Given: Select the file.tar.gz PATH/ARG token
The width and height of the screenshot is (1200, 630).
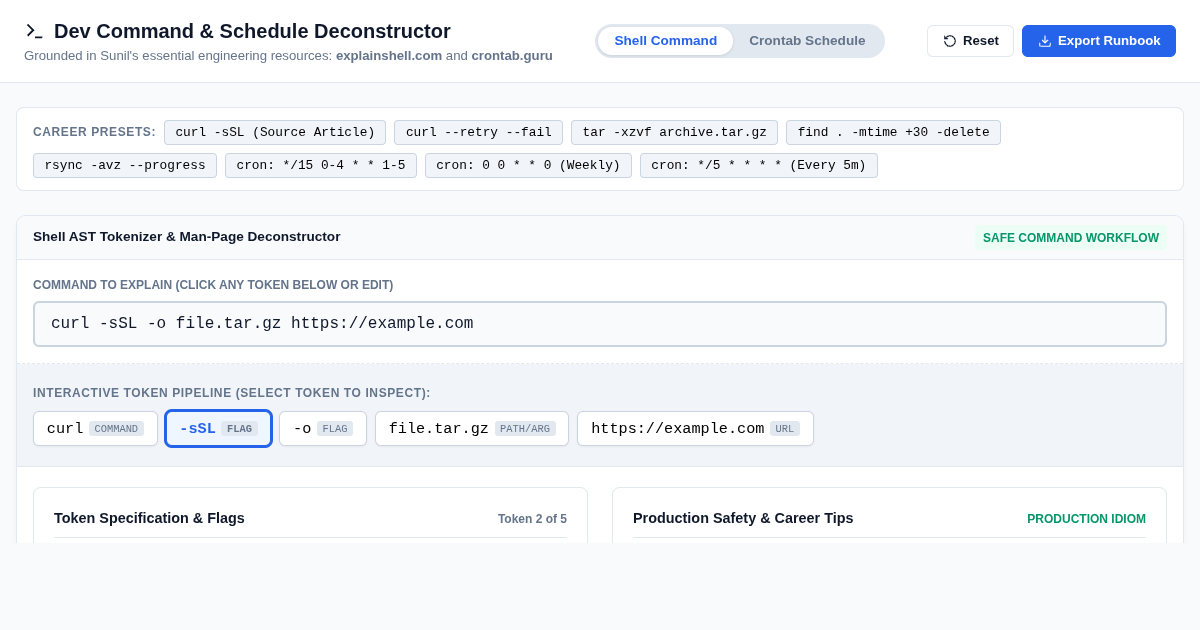Looking at the screenshot, I should (x=472, y=429).
